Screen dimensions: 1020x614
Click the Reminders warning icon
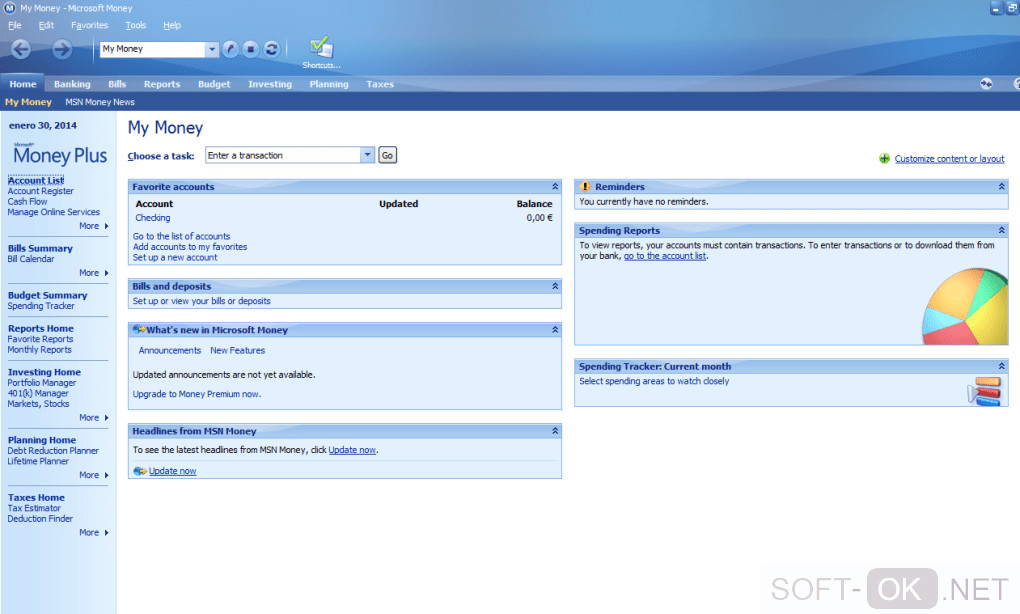click(585, 187)
